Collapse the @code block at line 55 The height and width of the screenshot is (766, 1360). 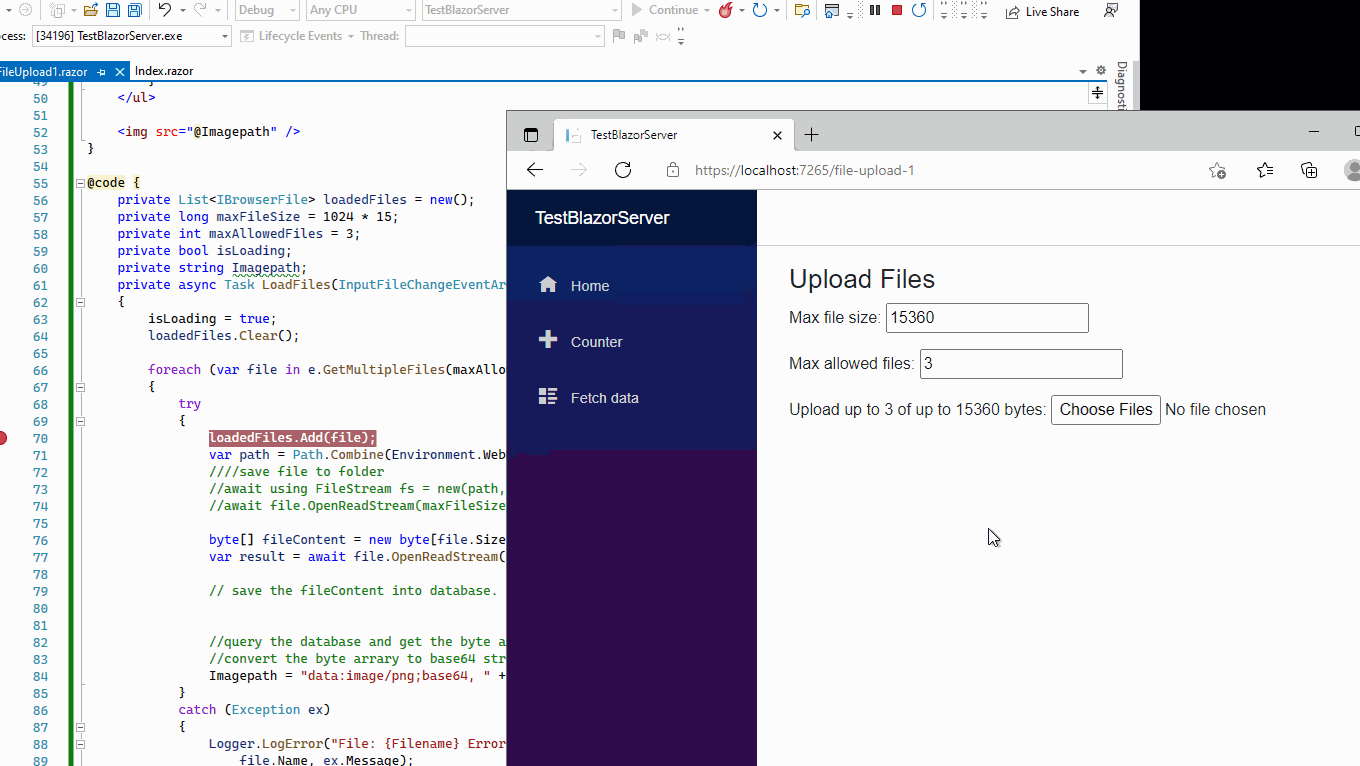pyautogui.click(x=80, y=184)
